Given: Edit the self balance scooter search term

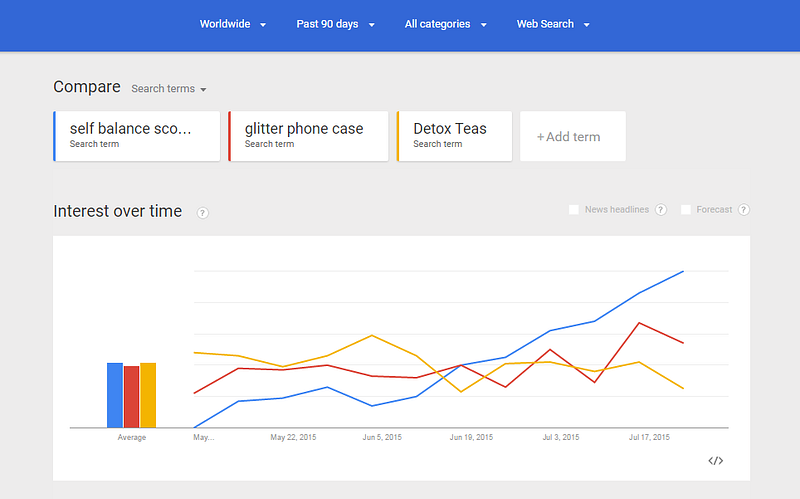Looking at the screenshot, I should click(x=137, y=135).
